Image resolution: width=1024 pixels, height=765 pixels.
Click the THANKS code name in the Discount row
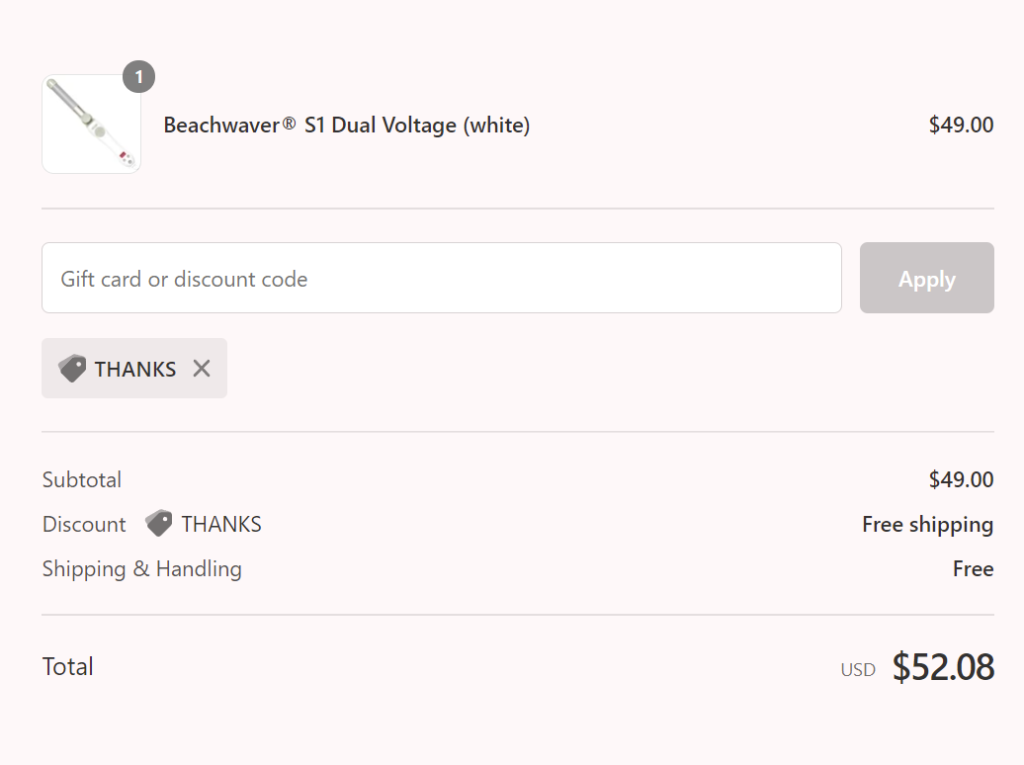coord(221,524)
